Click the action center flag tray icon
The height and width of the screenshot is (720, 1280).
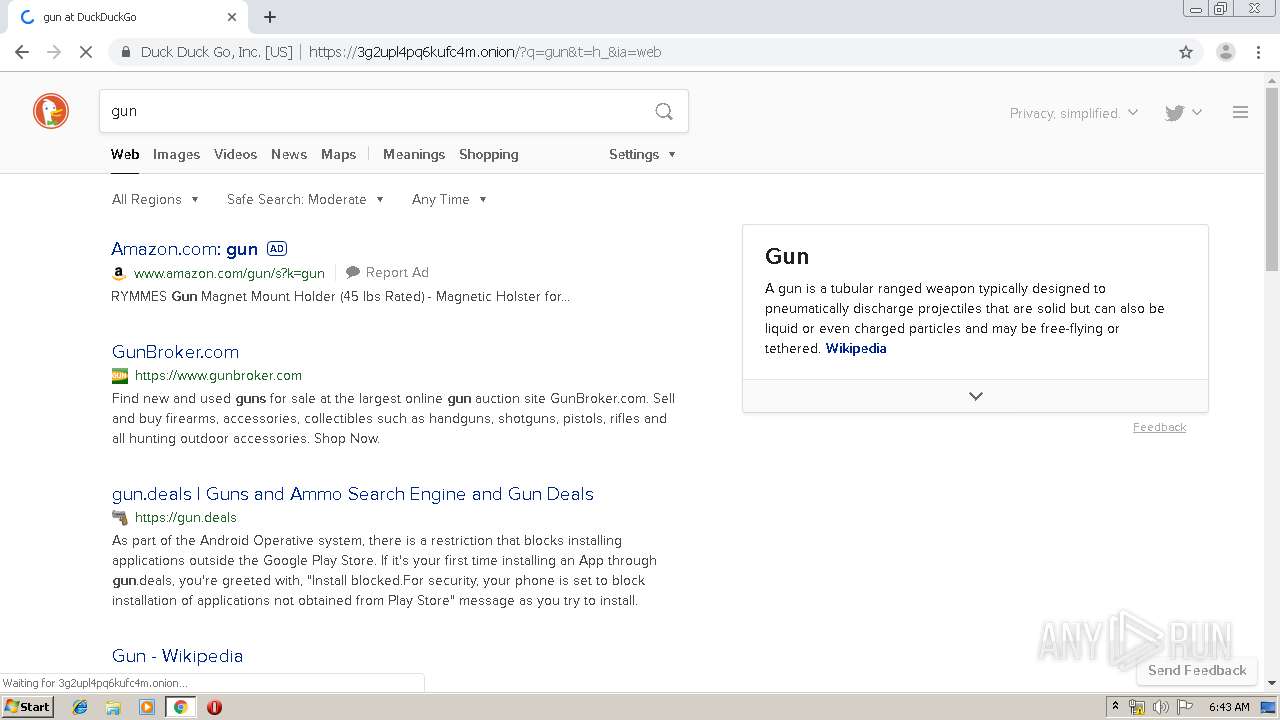(x=1185, y=707)
